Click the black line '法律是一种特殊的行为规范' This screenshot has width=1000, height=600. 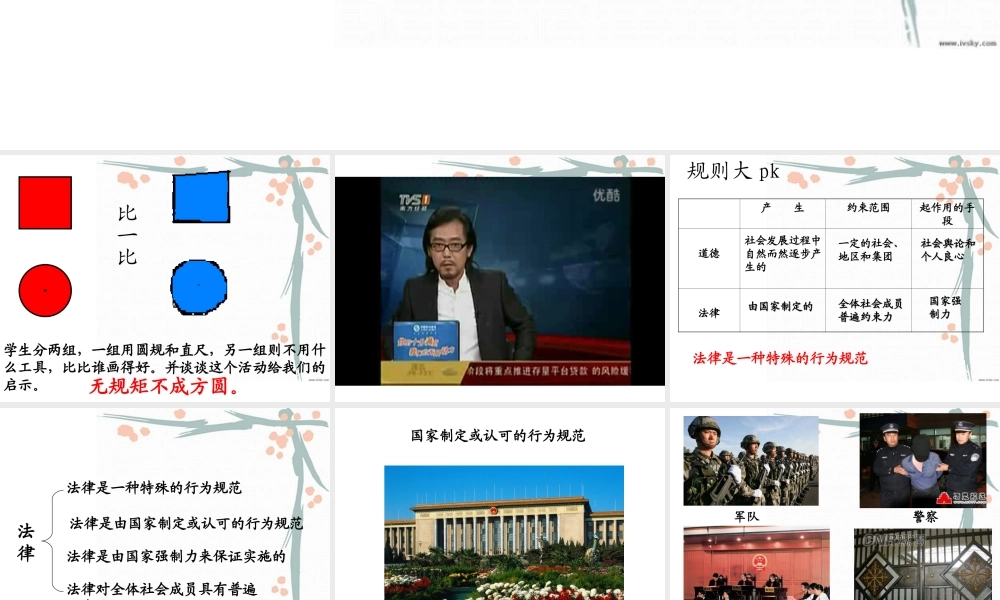[154, 488]
